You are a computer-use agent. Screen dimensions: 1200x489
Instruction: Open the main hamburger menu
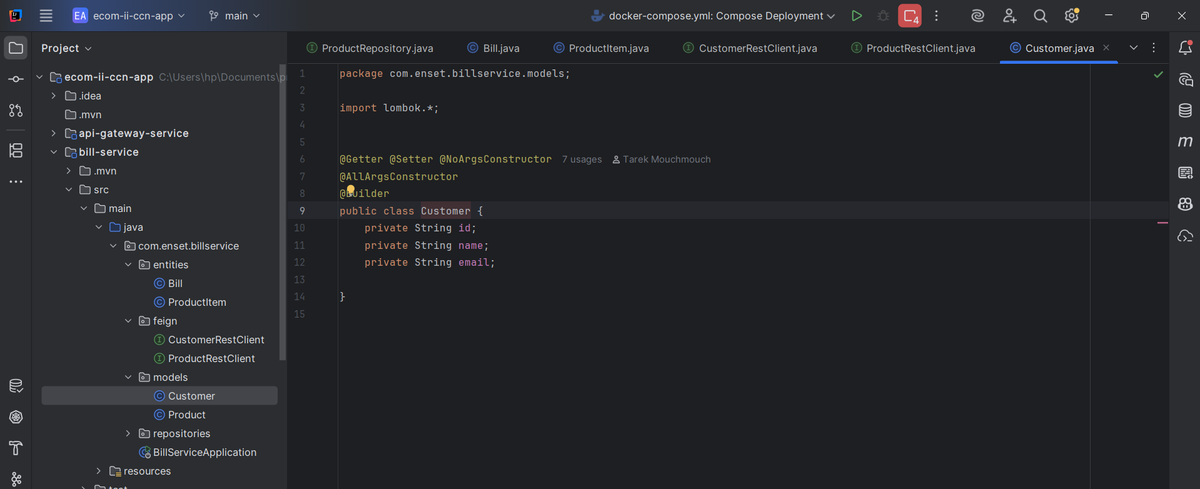point(46,16)
